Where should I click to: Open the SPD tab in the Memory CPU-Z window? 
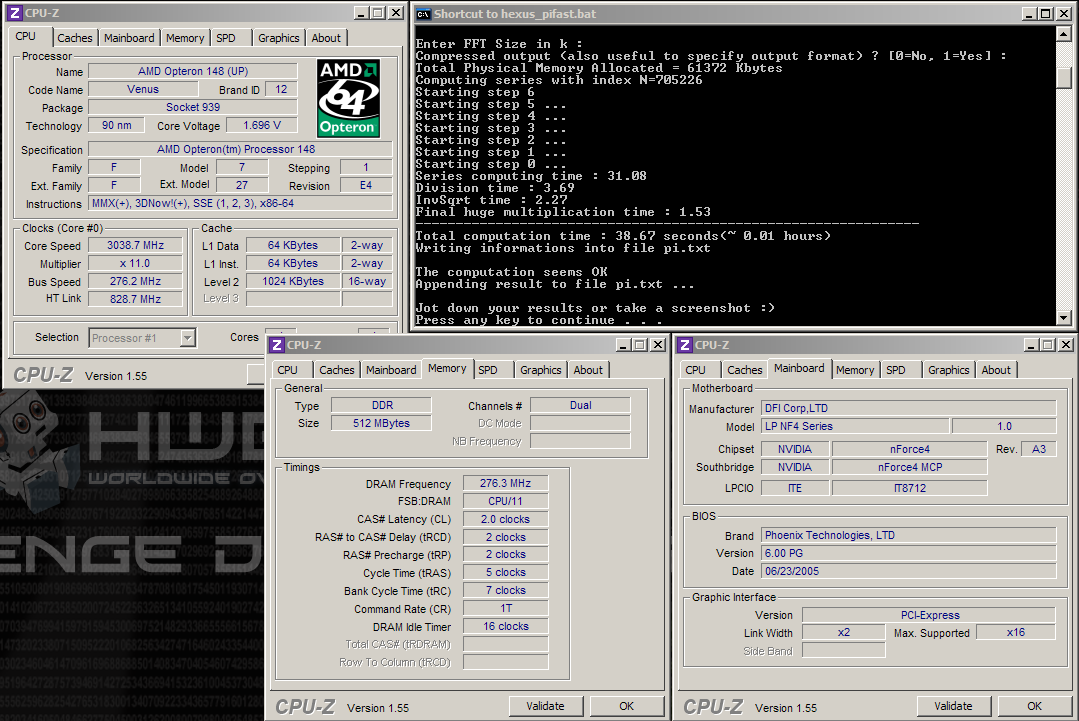(x=488, y=369)
